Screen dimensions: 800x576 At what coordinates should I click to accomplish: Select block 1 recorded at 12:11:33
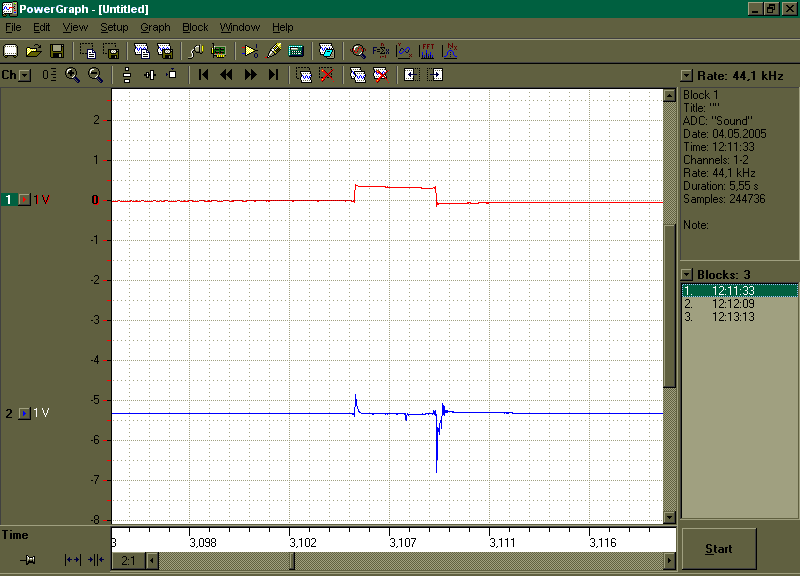pos(740,291)
